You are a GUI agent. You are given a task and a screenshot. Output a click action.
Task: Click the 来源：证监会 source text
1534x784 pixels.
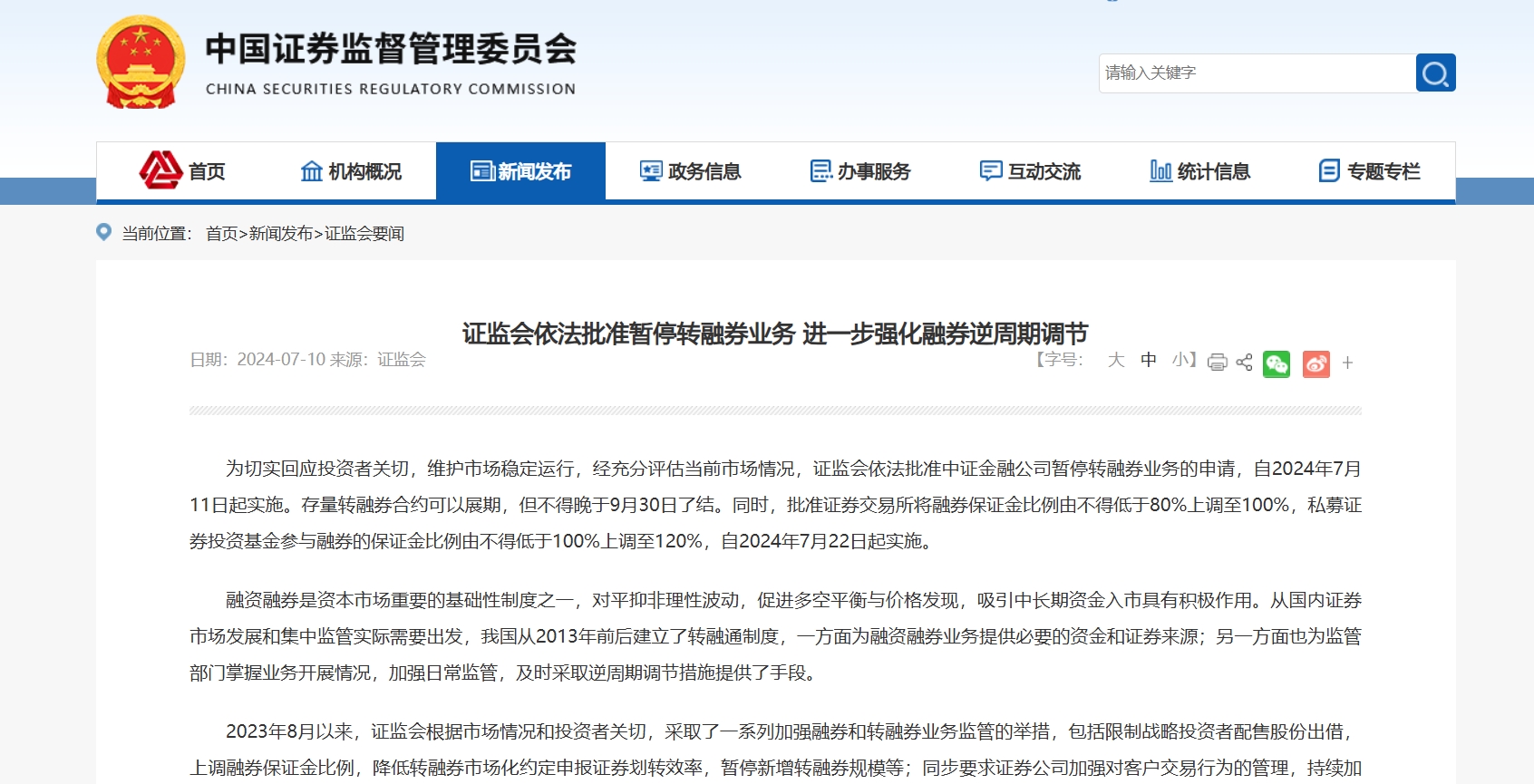pos(378,360)
